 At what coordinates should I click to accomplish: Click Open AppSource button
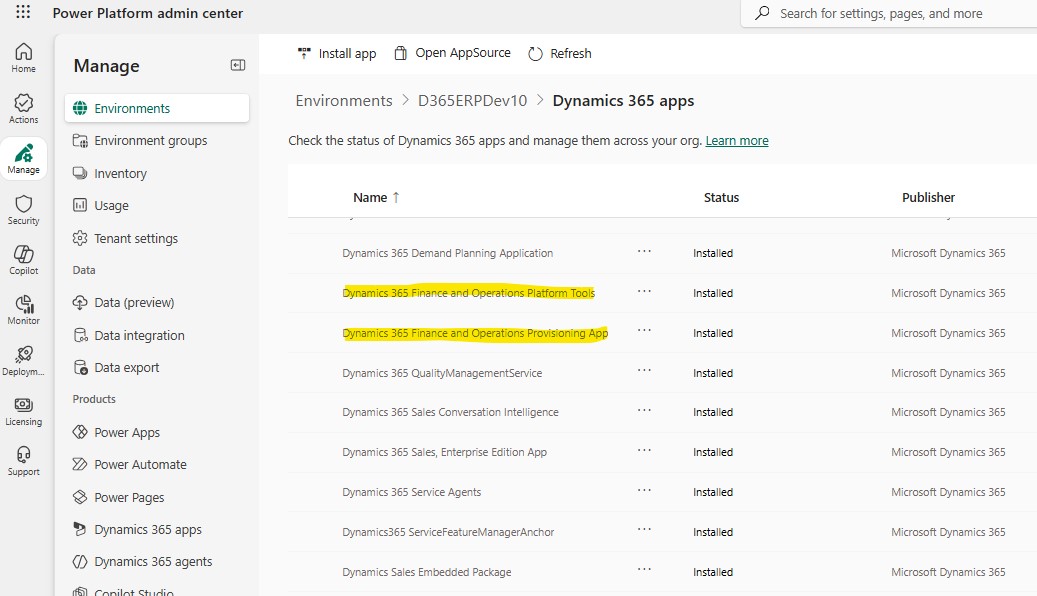[x=452, y=53]
